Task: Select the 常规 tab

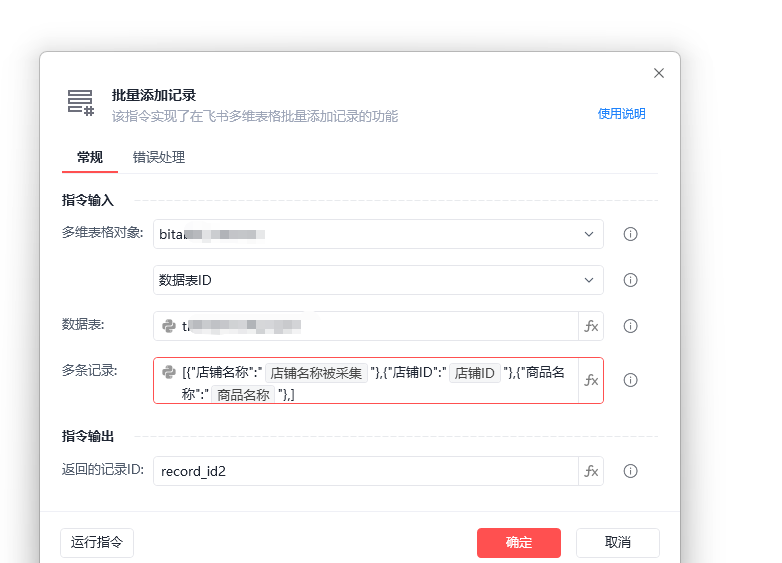Action: coord(90,158)
